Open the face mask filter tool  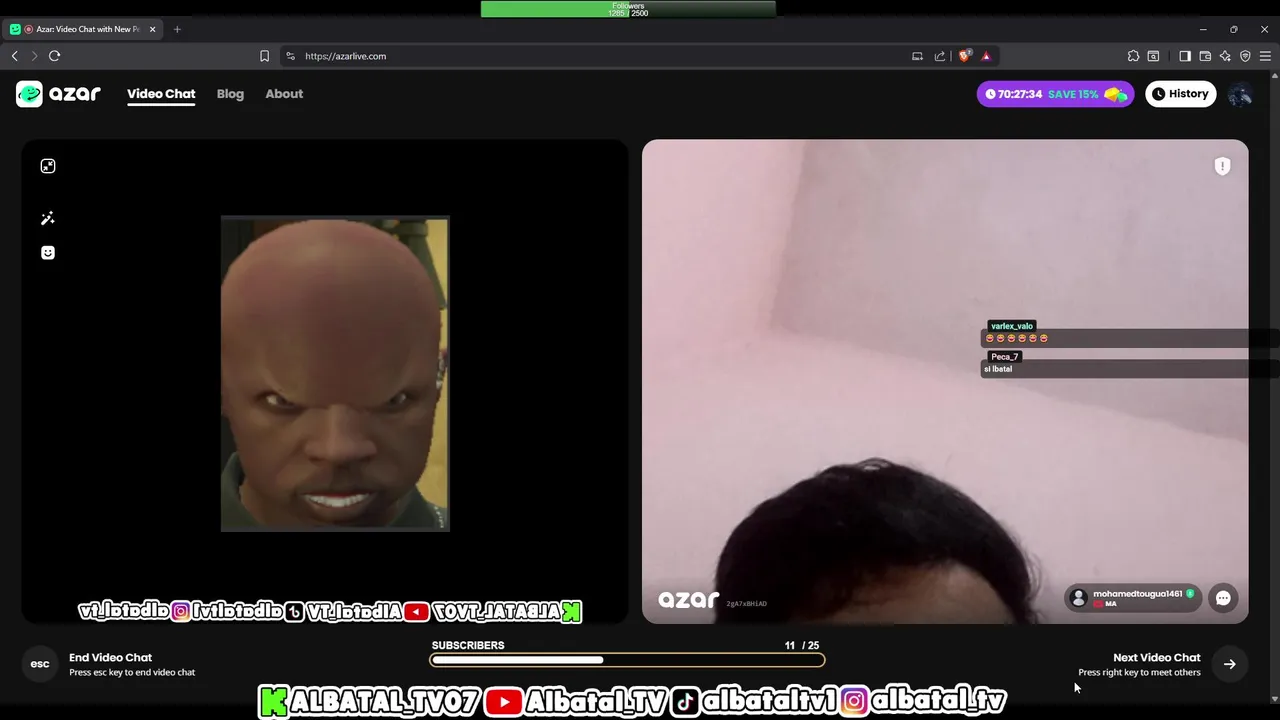pyautogui.click(x=48, y=253)
